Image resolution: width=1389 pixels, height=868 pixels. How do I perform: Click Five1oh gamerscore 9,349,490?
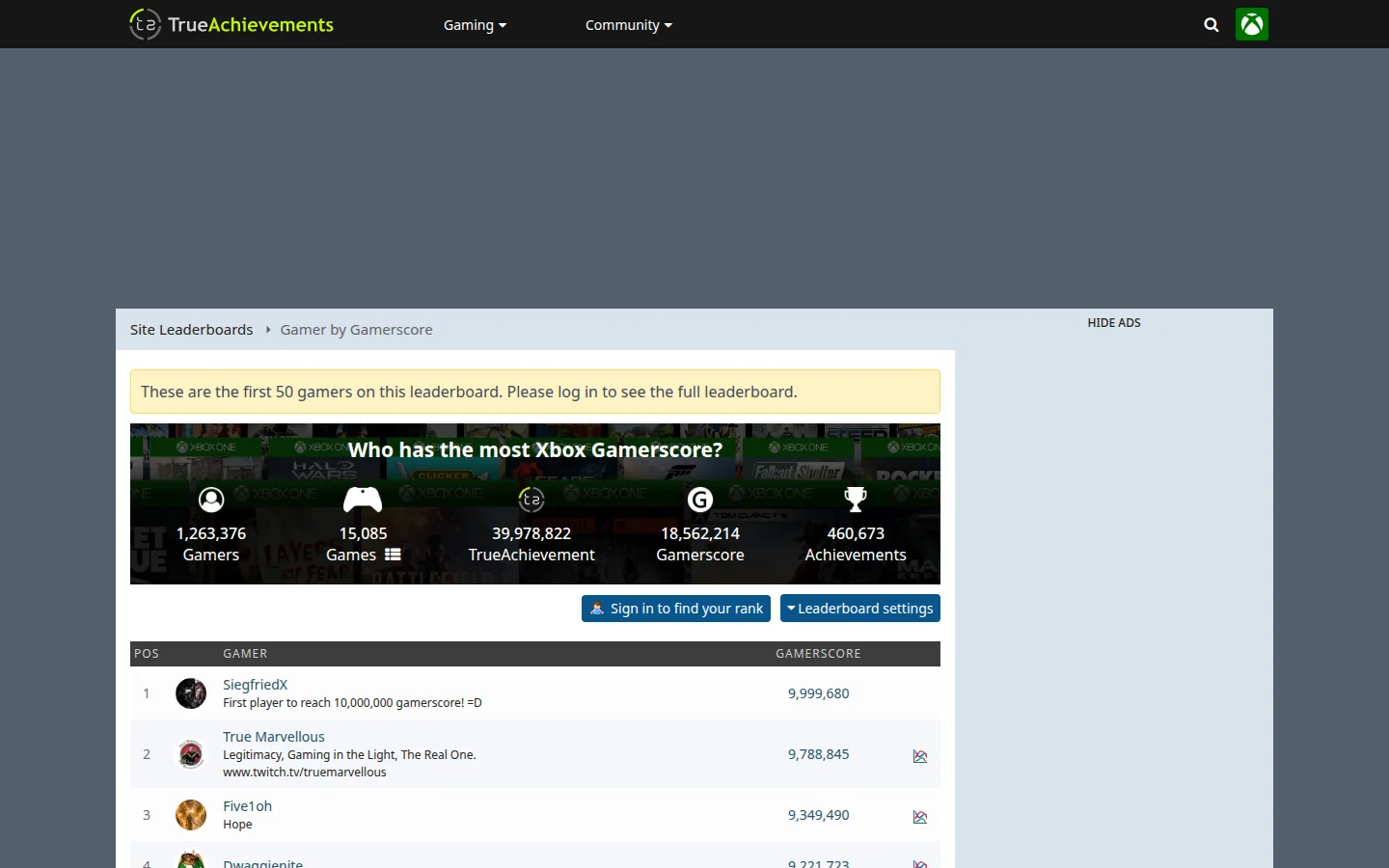pyautogui.click(x=819, y=815)
